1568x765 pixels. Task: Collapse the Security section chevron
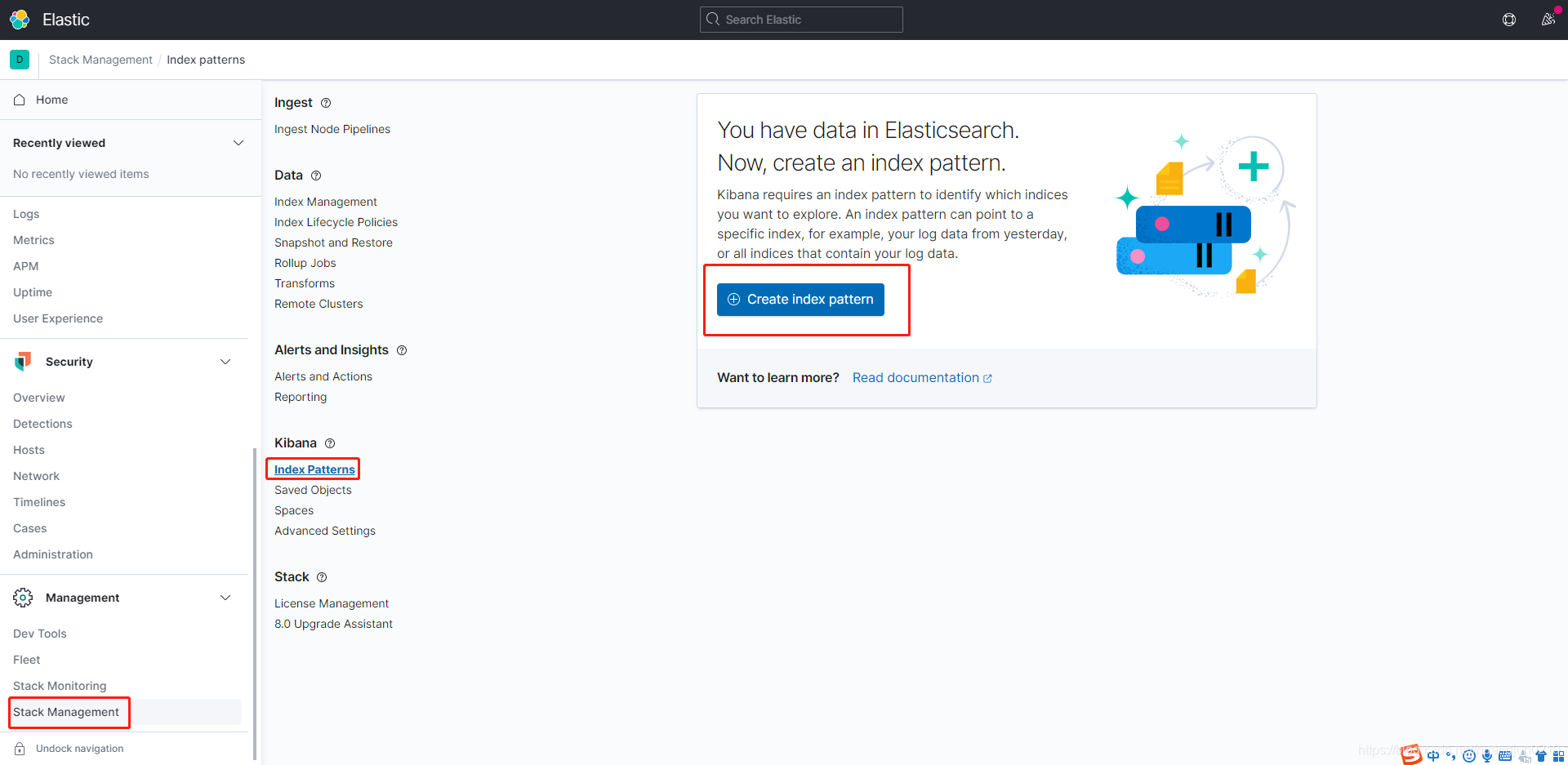click(x=225, y=362)
